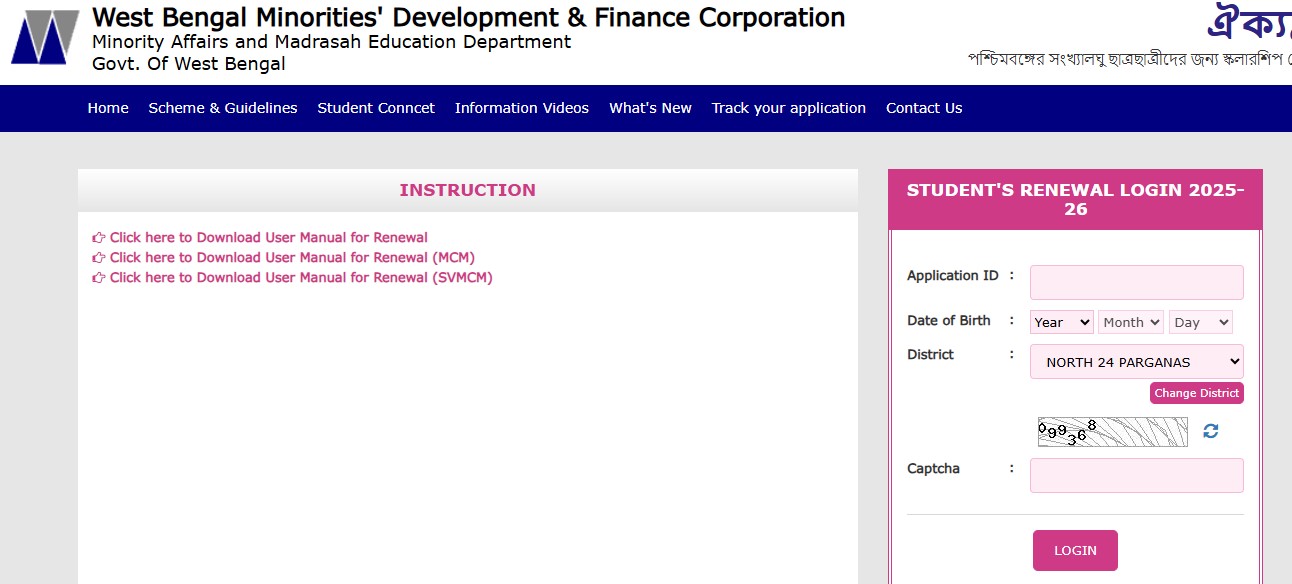This screenshot has height=584, width=1292.
Task: Click Govt. Of West Bengal text
Action: click(x=188, y=64)
